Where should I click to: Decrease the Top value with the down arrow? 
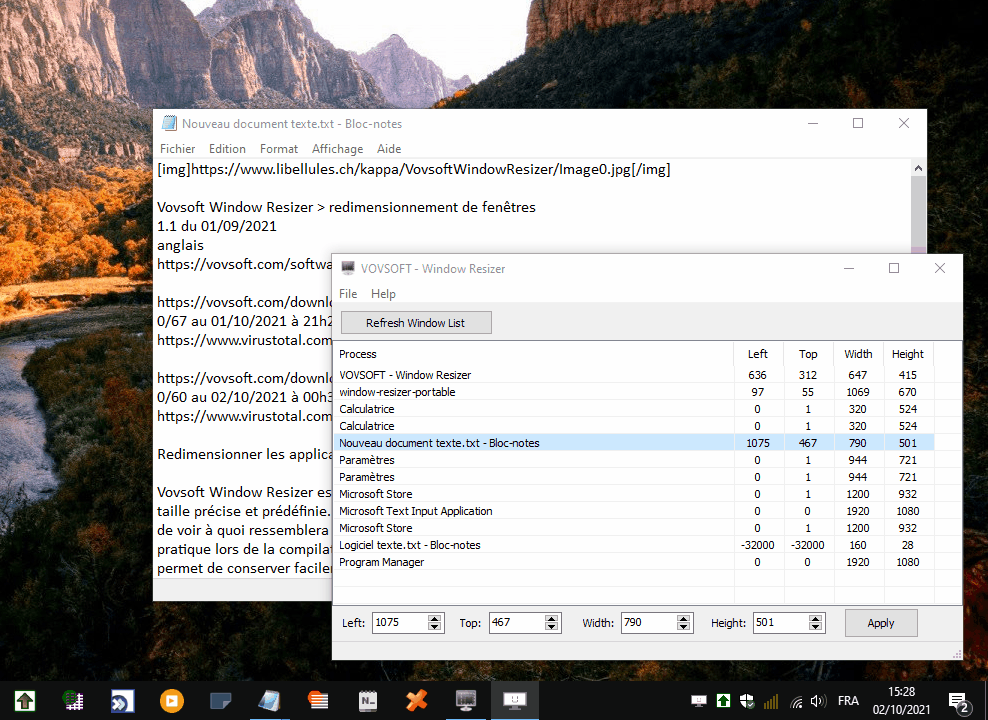(552, 627)
